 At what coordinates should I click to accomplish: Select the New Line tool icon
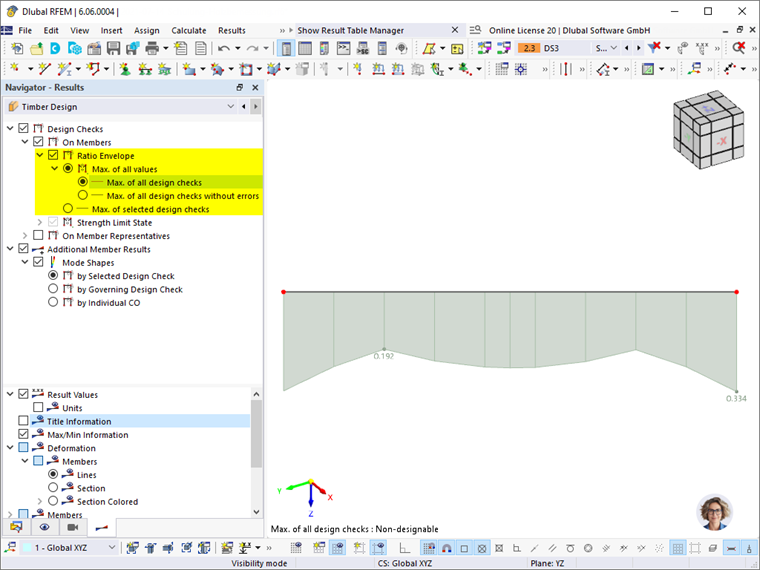click(x=44, y=69)
